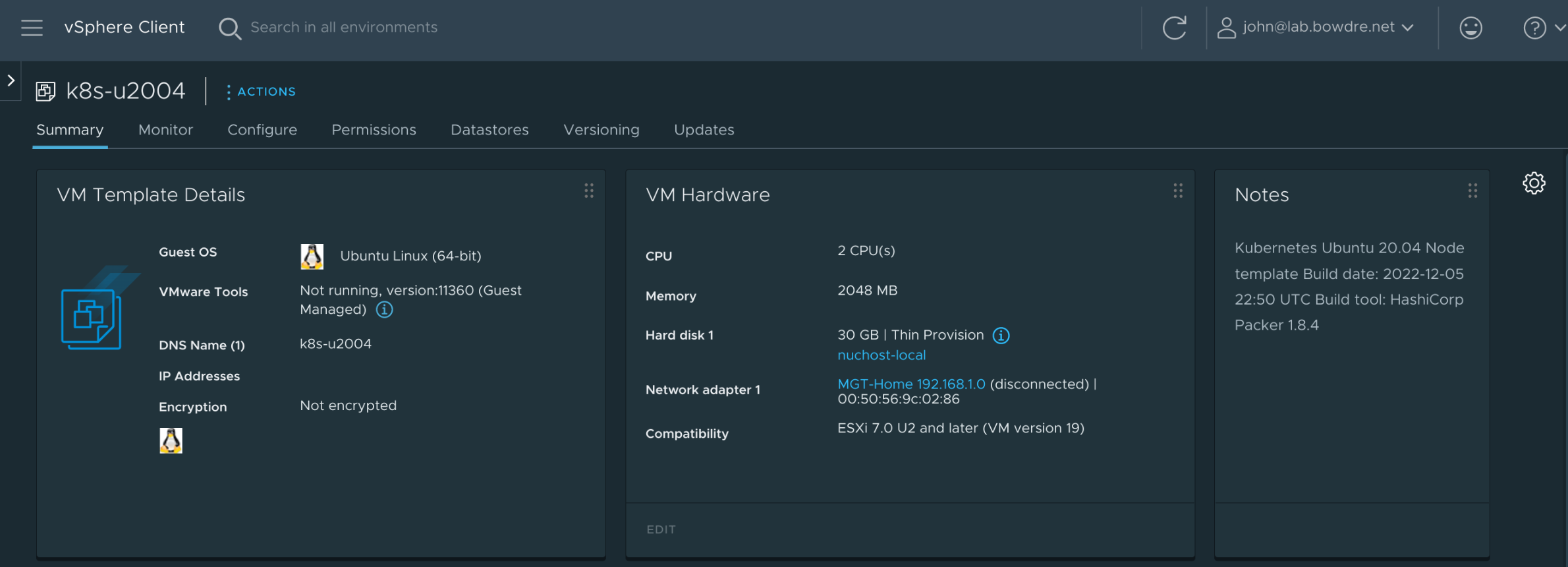Click the refresh icon in top bar
1568x567 pixels.
tap(1174, 28)
